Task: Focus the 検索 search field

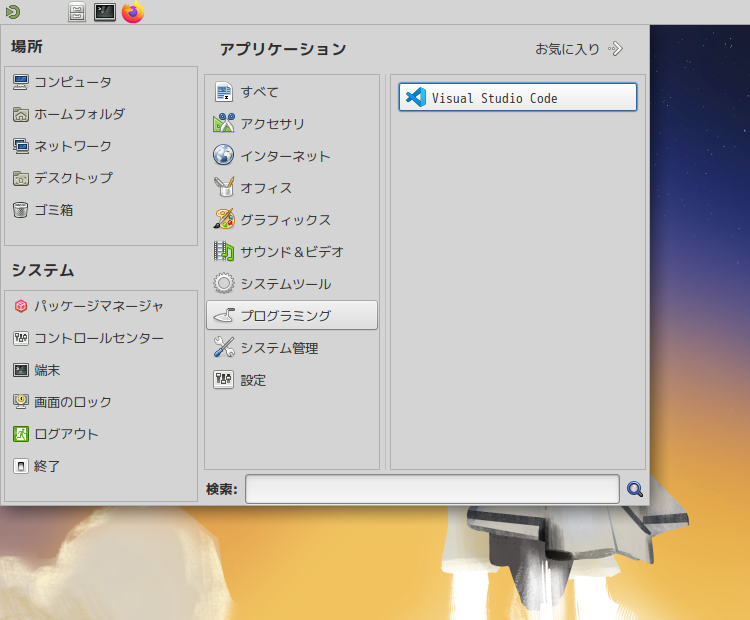Action: point(432,489)
